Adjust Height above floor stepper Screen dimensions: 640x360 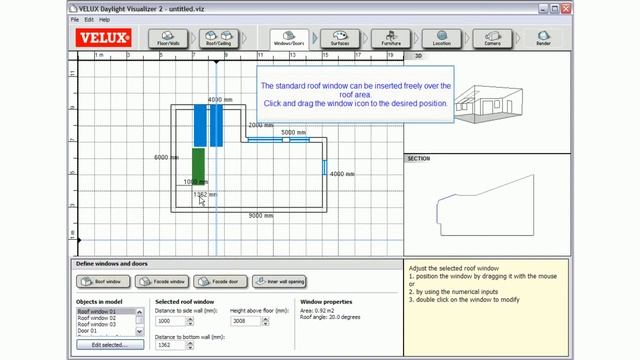(x=266, y=321)
